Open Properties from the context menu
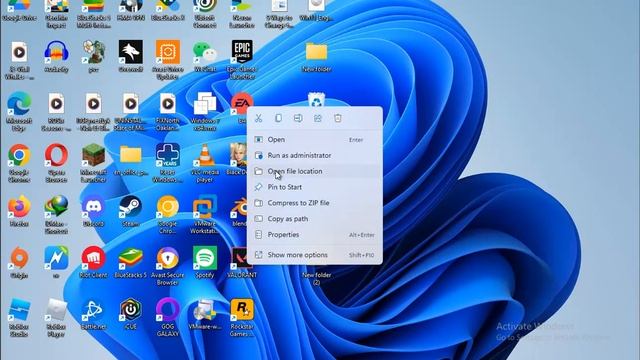Viewport: 640px width, 360px height. 315,235
